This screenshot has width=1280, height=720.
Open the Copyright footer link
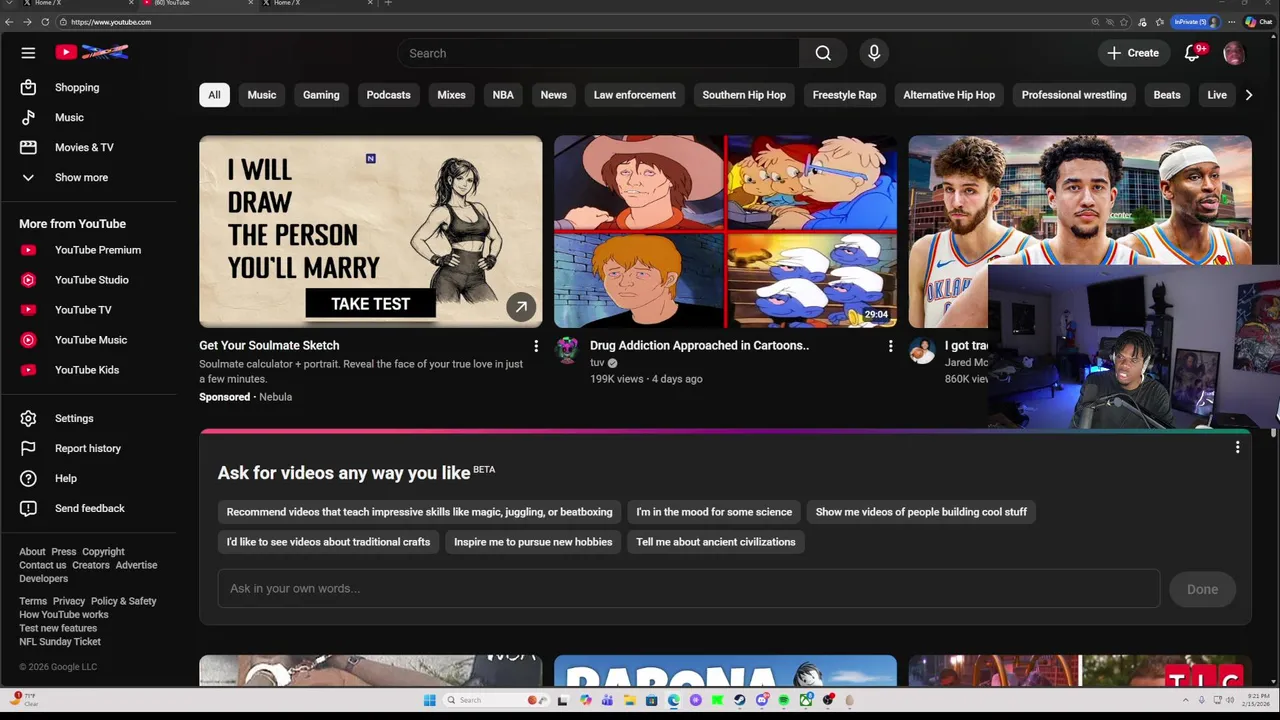coord(103,552)
